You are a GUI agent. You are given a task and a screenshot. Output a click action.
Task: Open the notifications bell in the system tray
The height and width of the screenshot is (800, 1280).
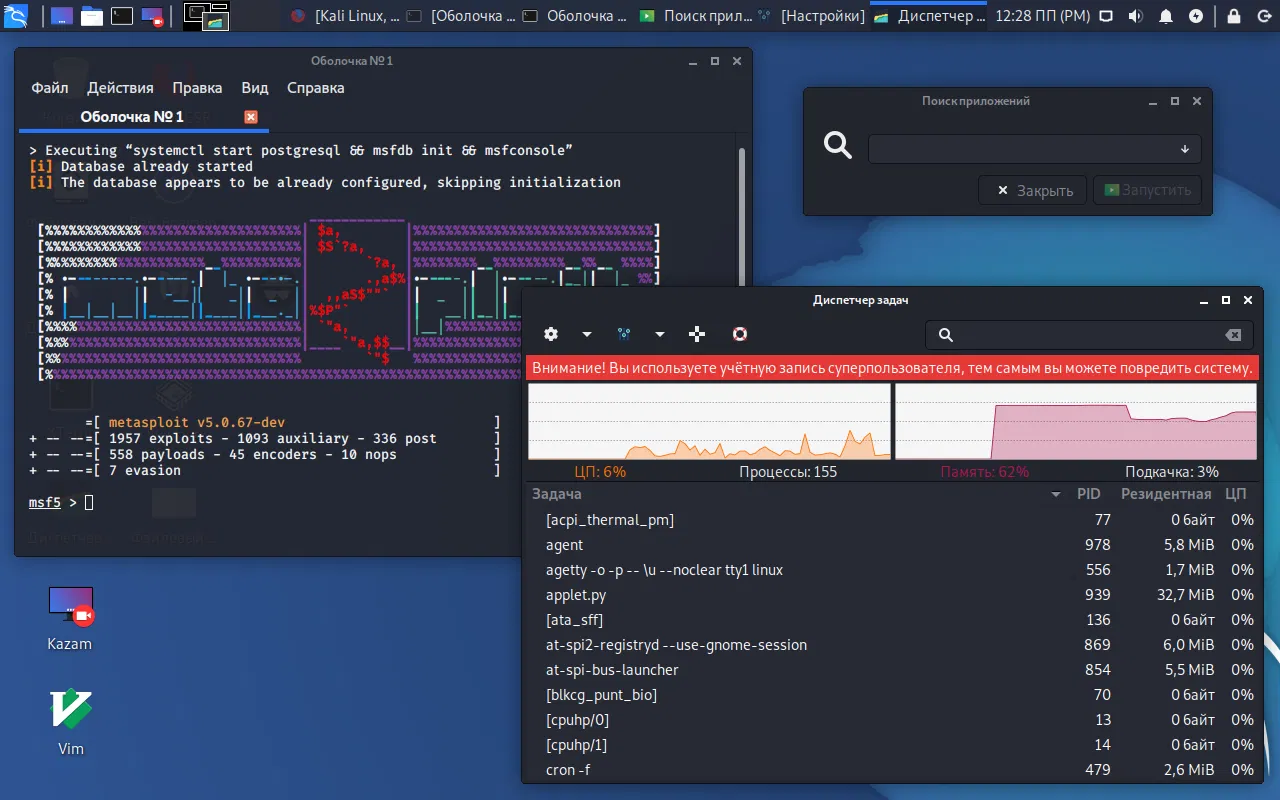click(x=1166, y=16)
